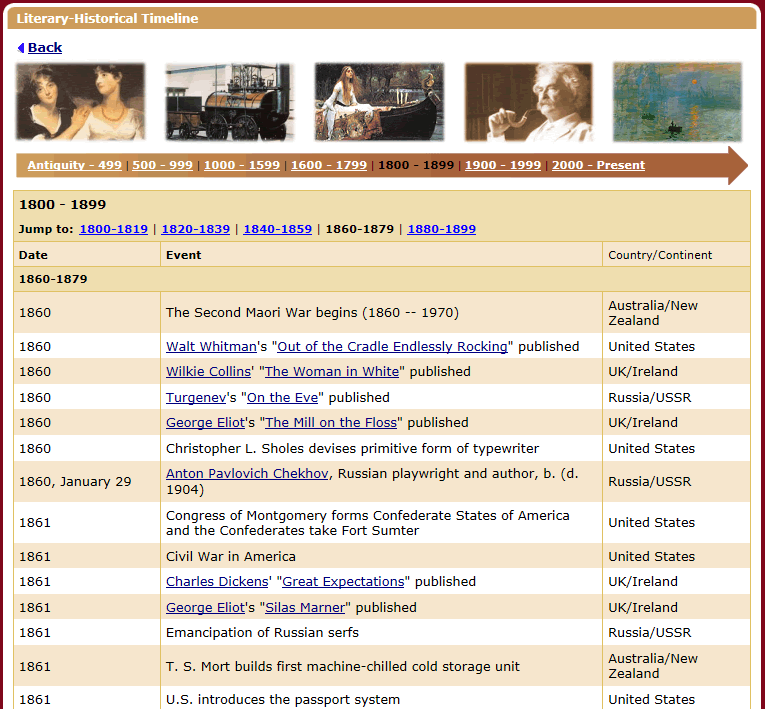Open the two women portrait thumbnail
The height and width of the screenshot is (709, 765).
[81, 102]
